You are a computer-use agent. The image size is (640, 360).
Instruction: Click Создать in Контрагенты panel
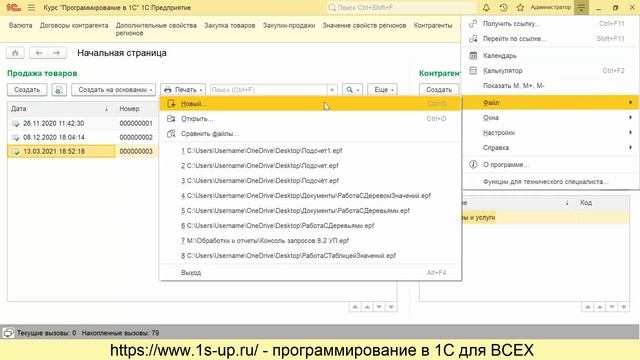[x=439, y=90]
